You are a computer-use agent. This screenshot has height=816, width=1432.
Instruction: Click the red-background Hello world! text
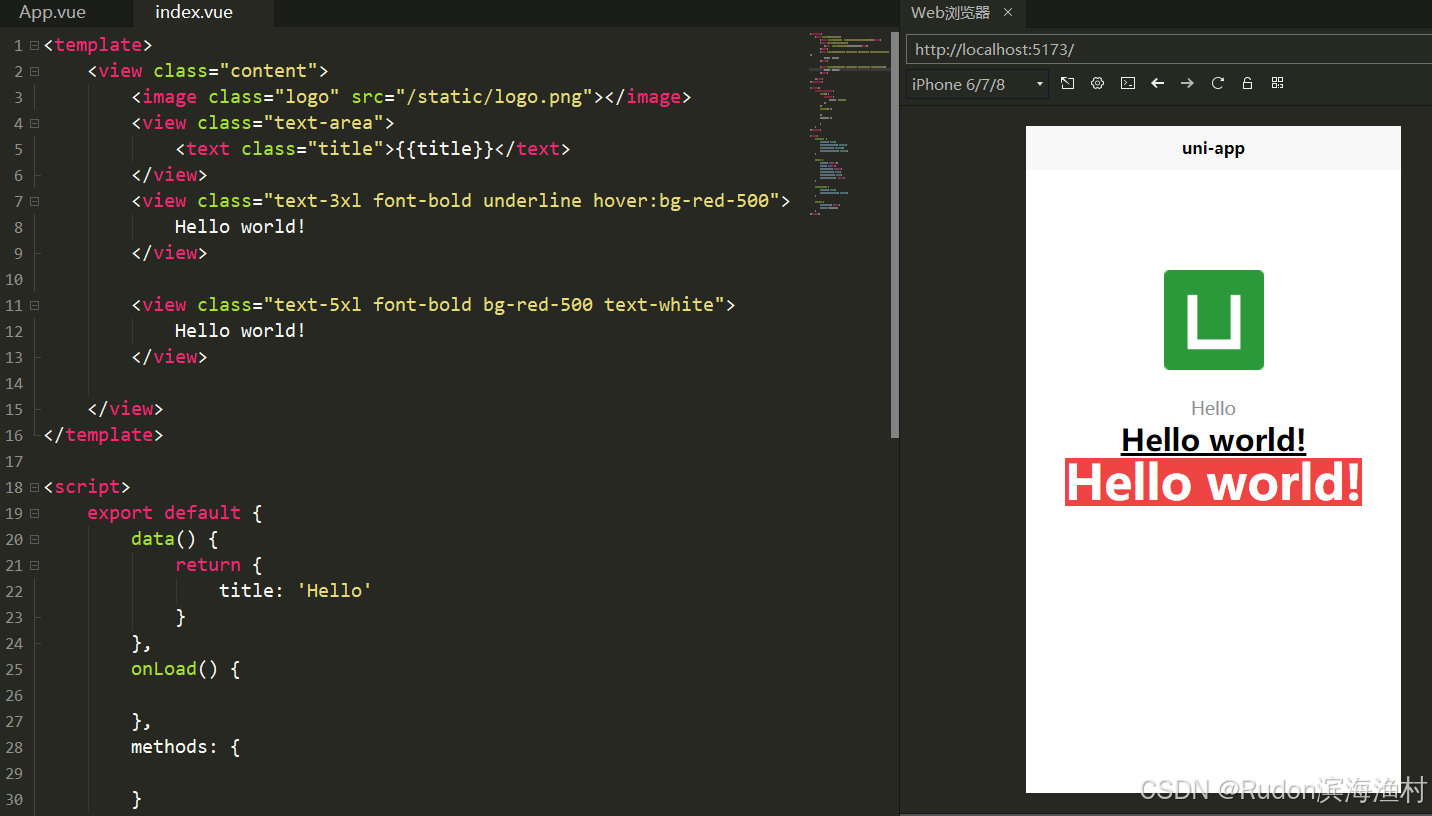pyautogui.click(x=1213, y=482)
